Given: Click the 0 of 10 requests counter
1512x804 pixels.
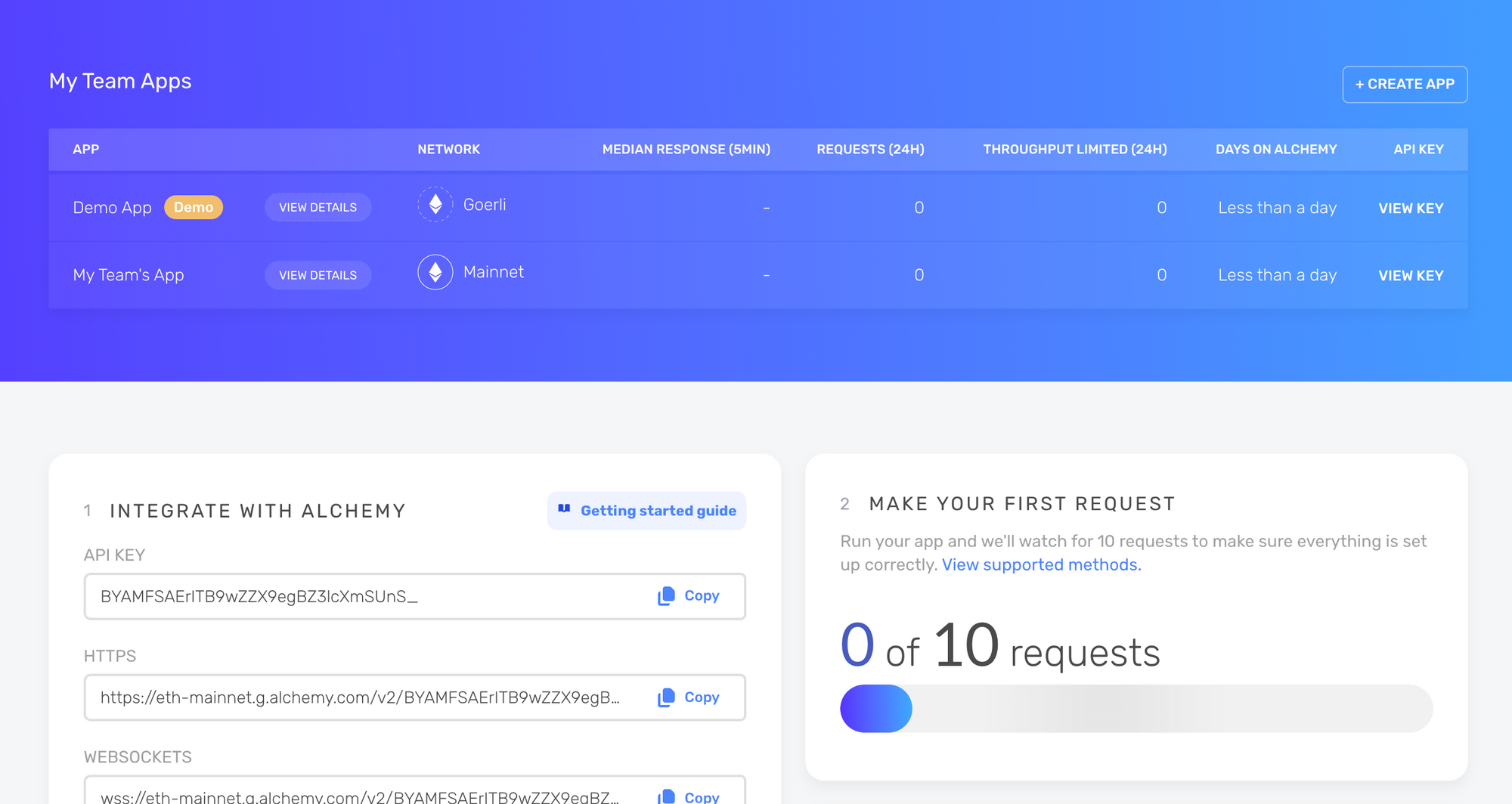Looking at the screenshot, I should click(x=1000, y=647).
